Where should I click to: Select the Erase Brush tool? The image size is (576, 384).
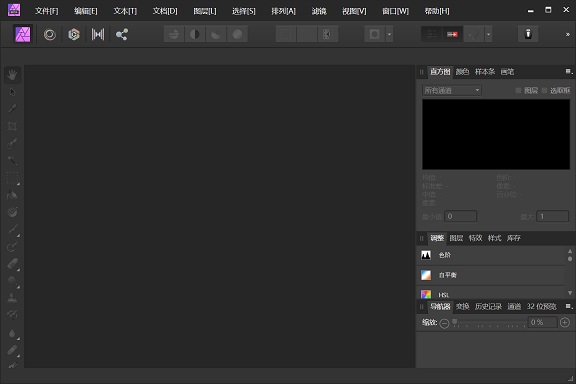coord(12,264)
